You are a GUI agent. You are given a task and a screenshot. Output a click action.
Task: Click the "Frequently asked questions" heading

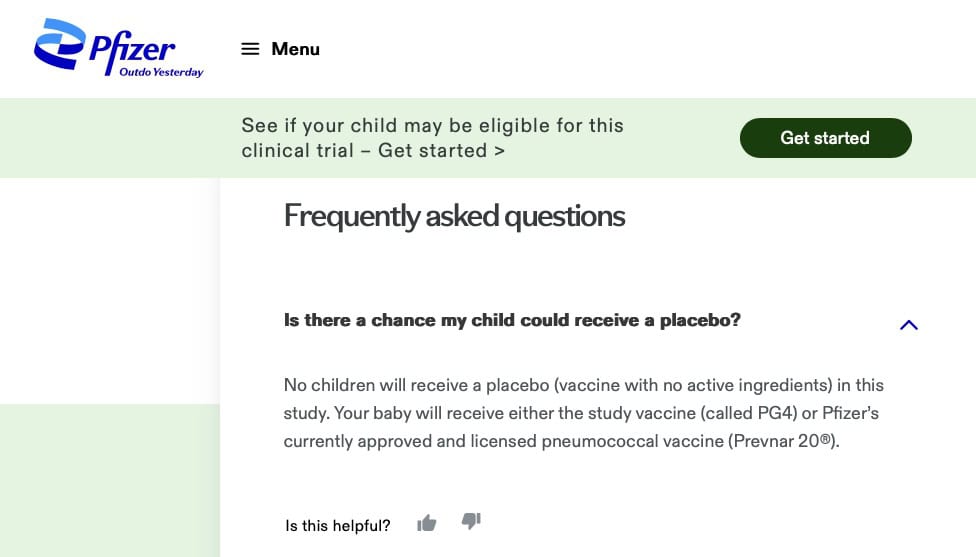point(454,216)
